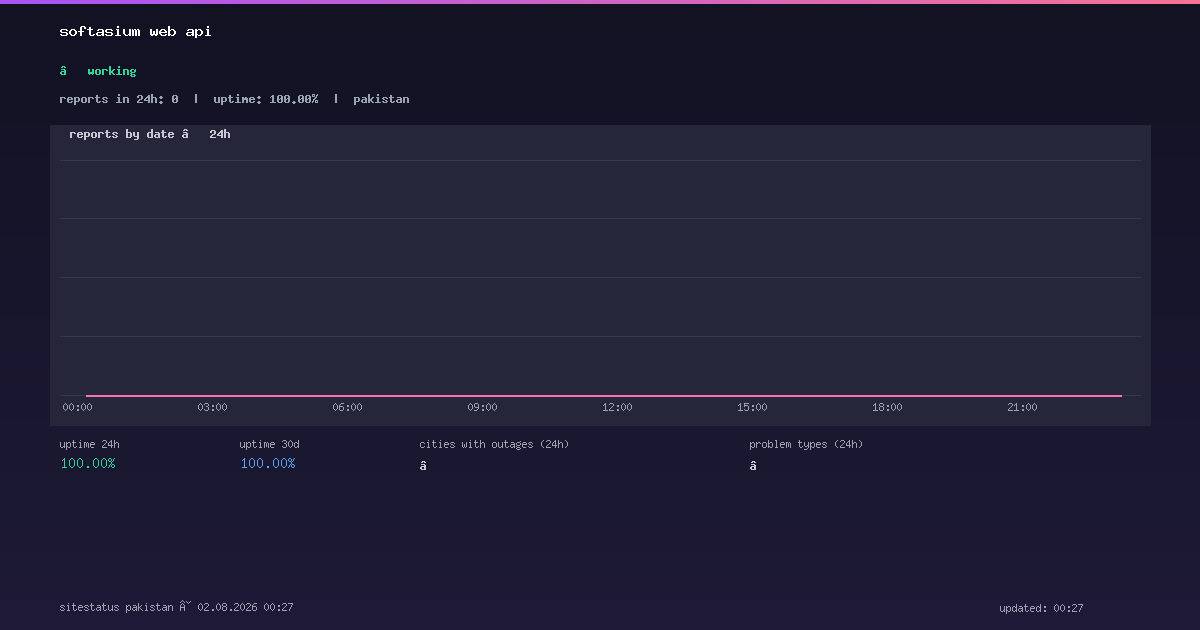Click the 03:00 axis label
Screen dimensions: 1200x630
212,407
